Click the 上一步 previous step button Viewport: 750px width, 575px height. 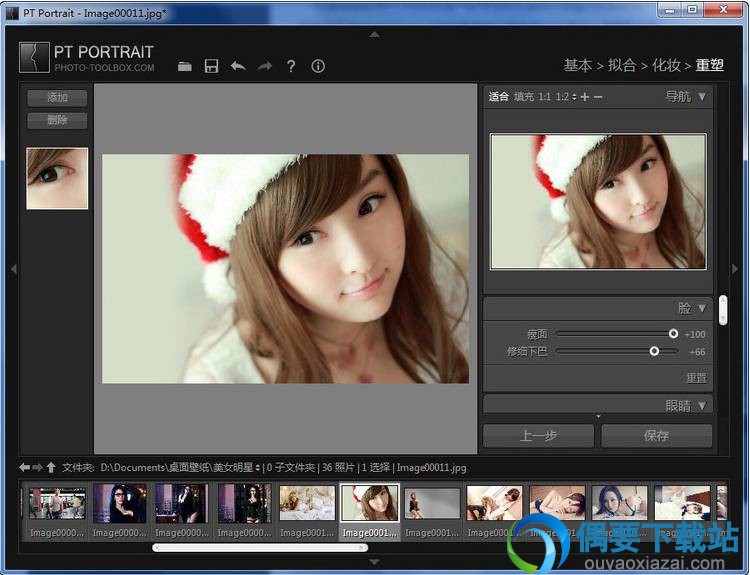(x=539, y=436)
